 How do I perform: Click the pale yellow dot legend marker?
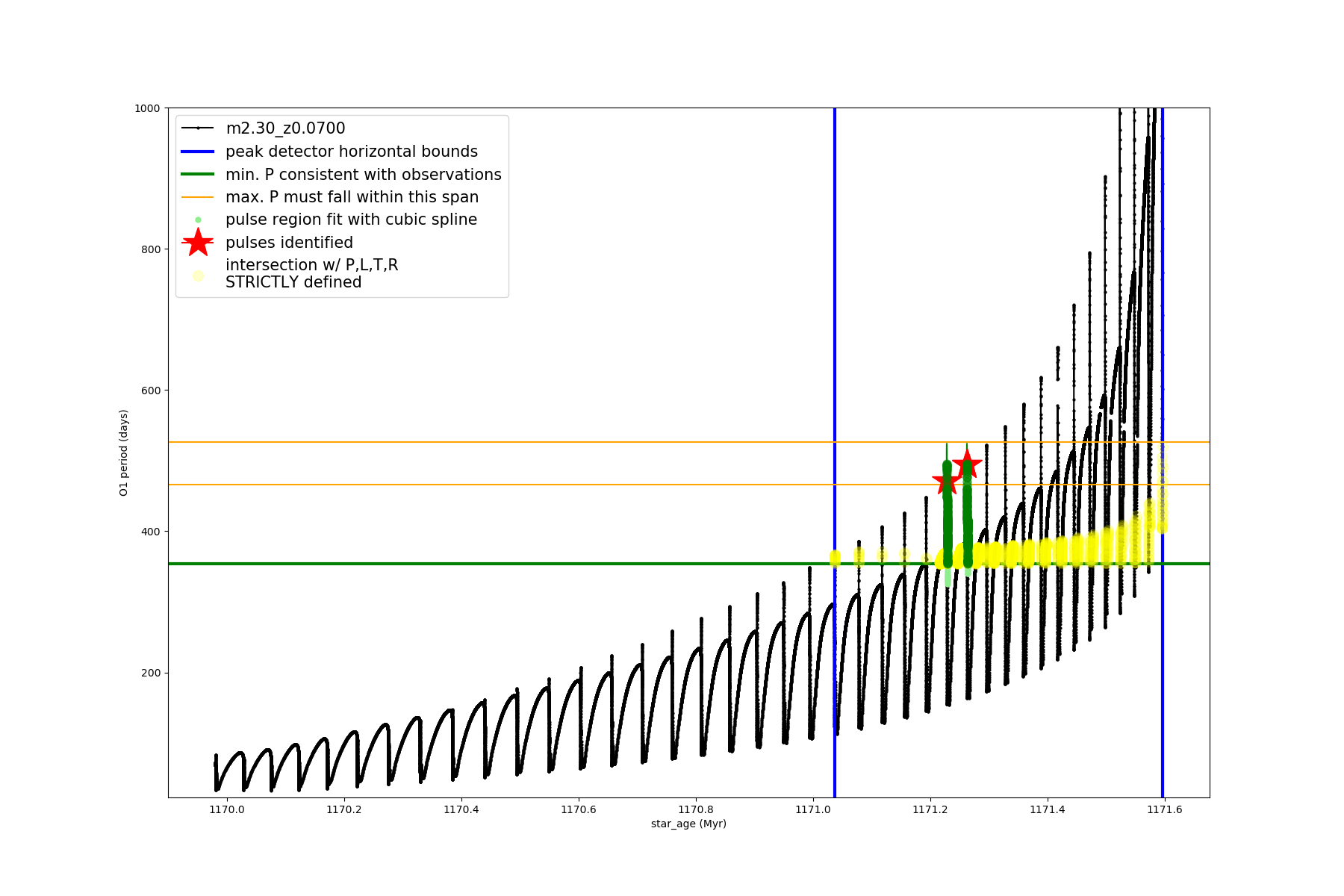click(198, 276)
